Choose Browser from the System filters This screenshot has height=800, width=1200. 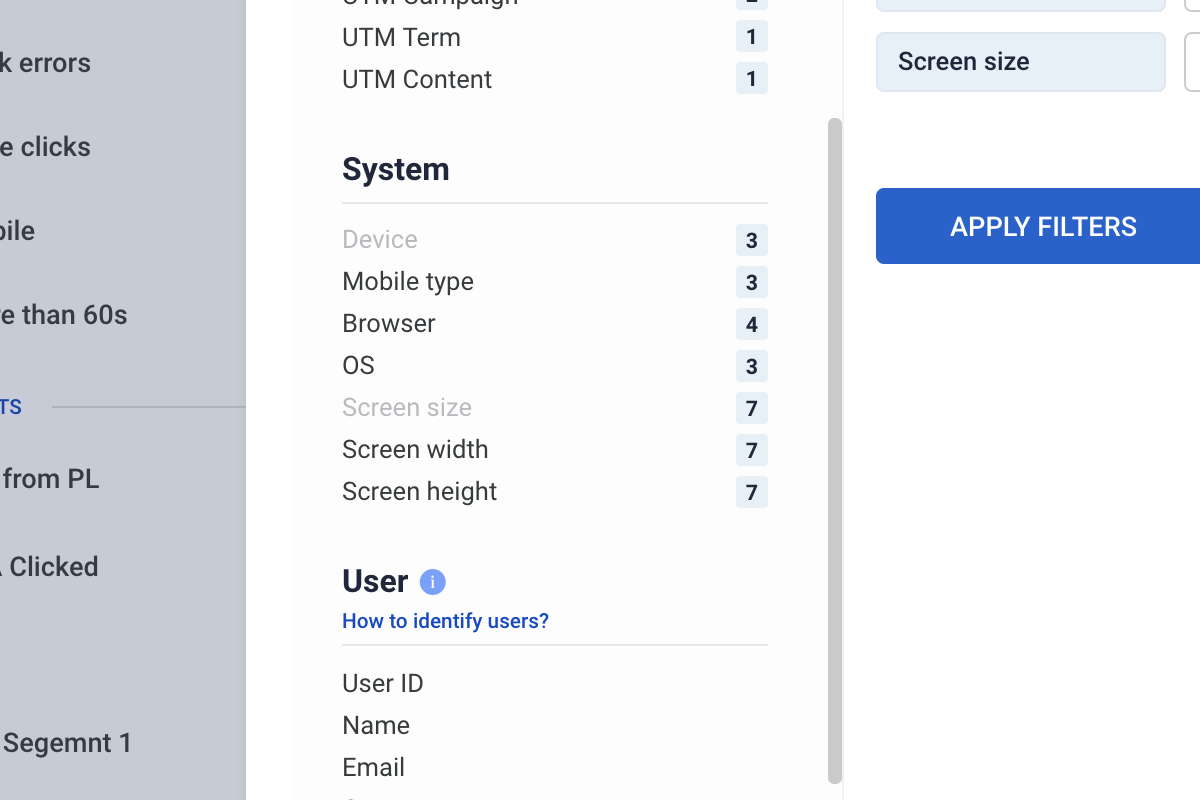pos(389,324)
